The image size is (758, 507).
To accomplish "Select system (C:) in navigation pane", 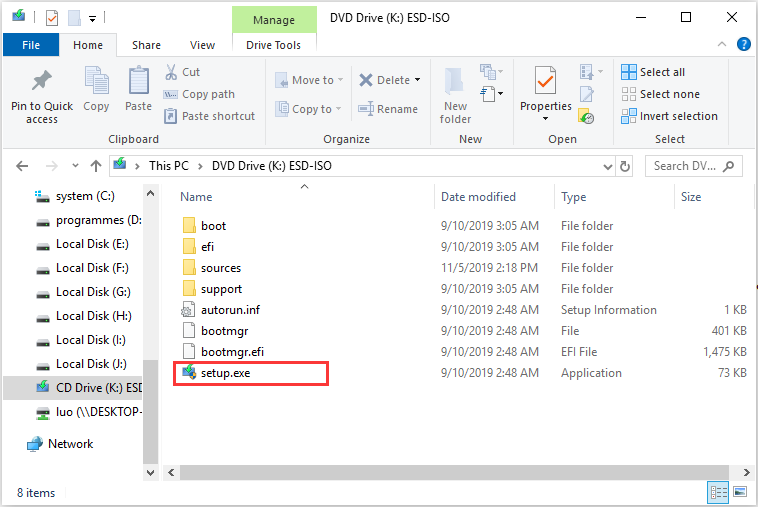I will click(x=85, y=196).
